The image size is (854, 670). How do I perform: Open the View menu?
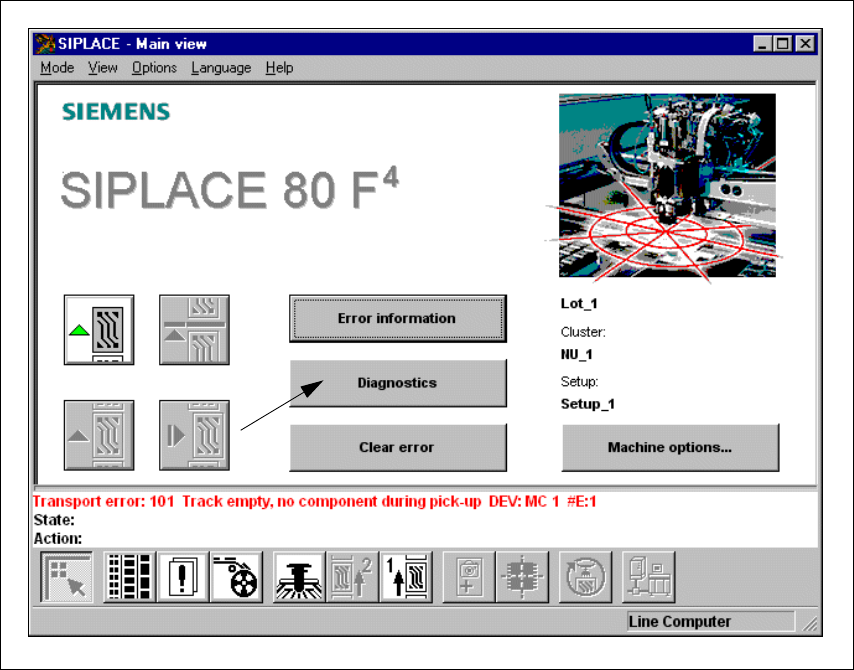[x=102, y=68]
